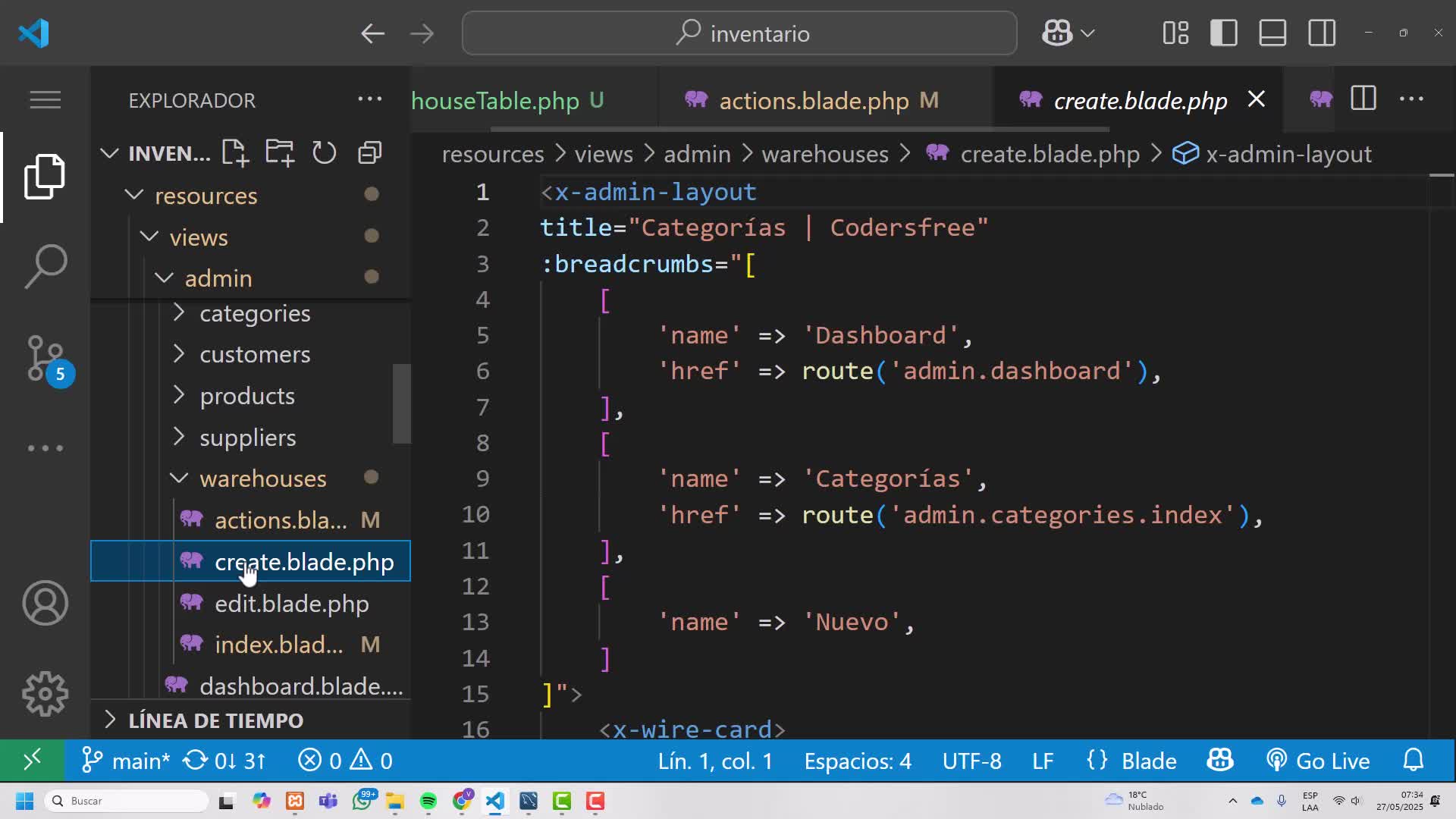The width and height of the screenshot is (1456, 819).
Task: Show additional views ellipsis in the activity bar
Action: tap(45, 448)
